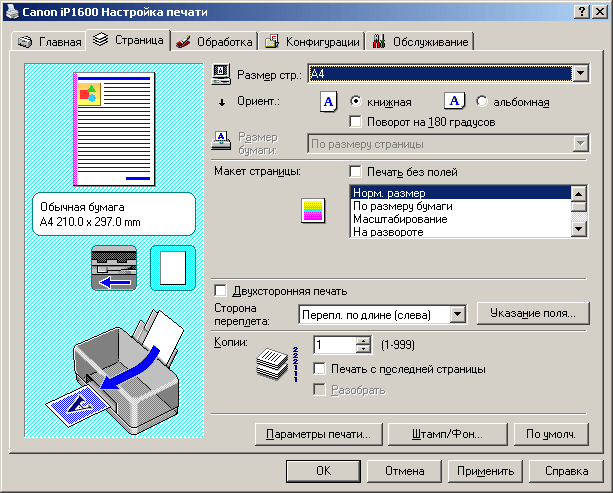This screenshot has width=613, height=493.
Task: Click the layout list scroll down arrow
Action: click(579, 229)
